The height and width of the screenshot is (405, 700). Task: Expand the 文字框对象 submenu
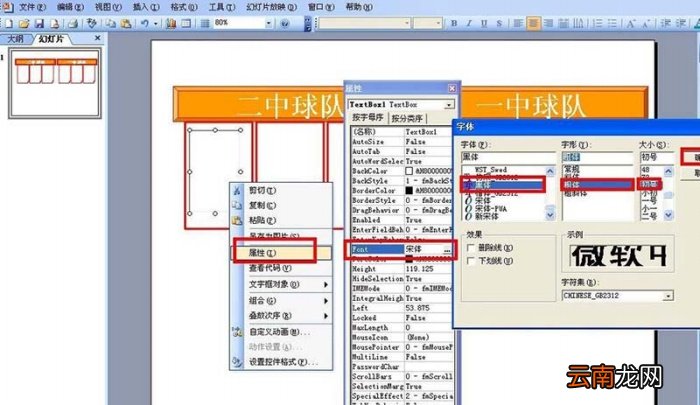tap(287, 284)
